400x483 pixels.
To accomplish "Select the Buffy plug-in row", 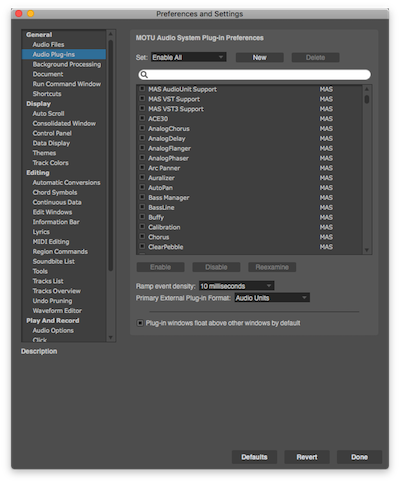I will click(x=249, y=217).
